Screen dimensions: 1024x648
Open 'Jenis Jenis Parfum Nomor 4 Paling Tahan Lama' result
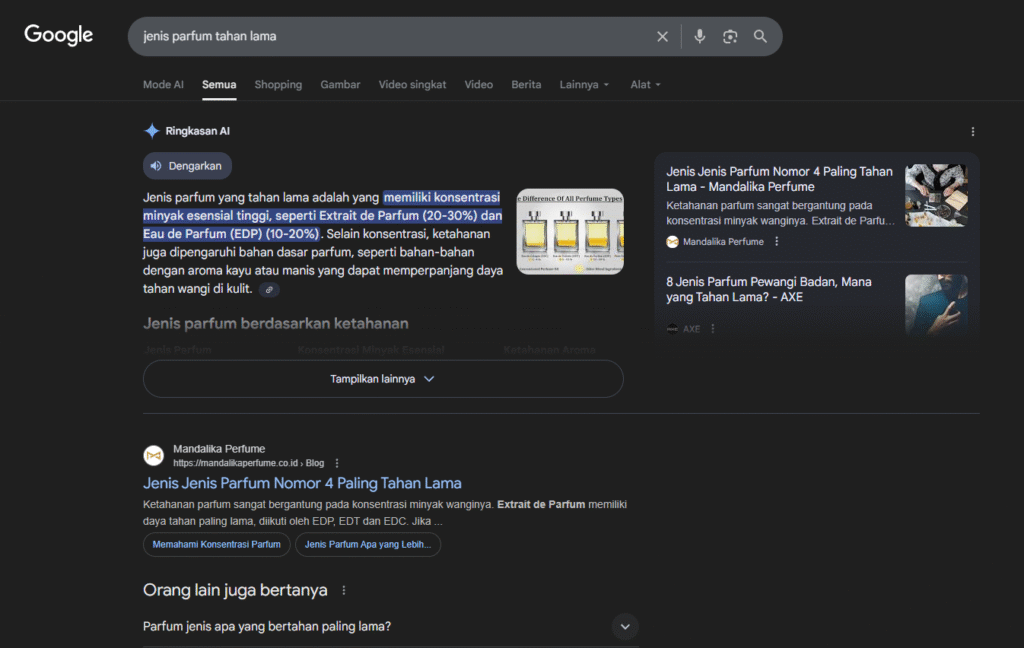[x=302, y=483]
